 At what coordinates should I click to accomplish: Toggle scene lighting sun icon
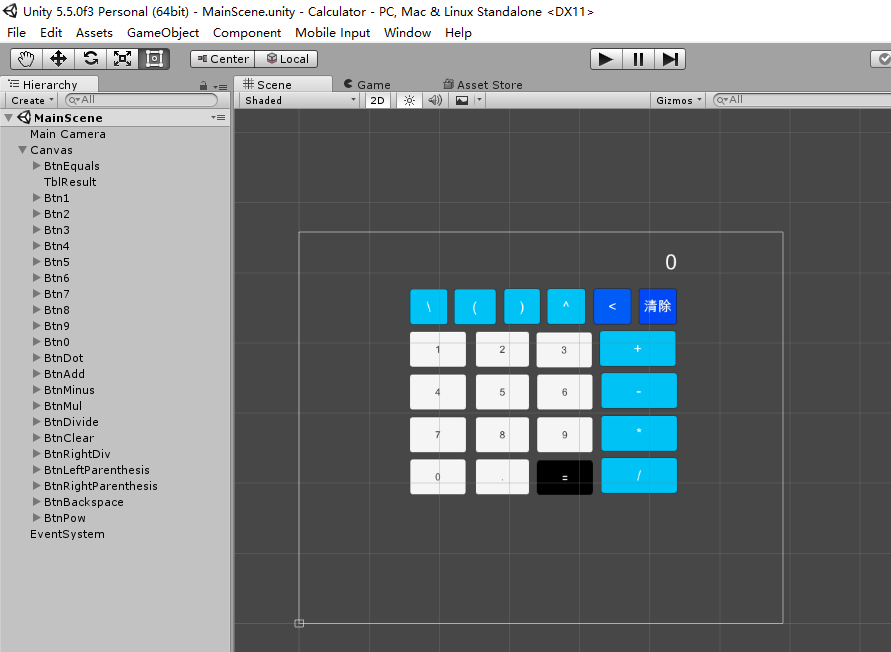pyautogui.click(x=409, y=101)
